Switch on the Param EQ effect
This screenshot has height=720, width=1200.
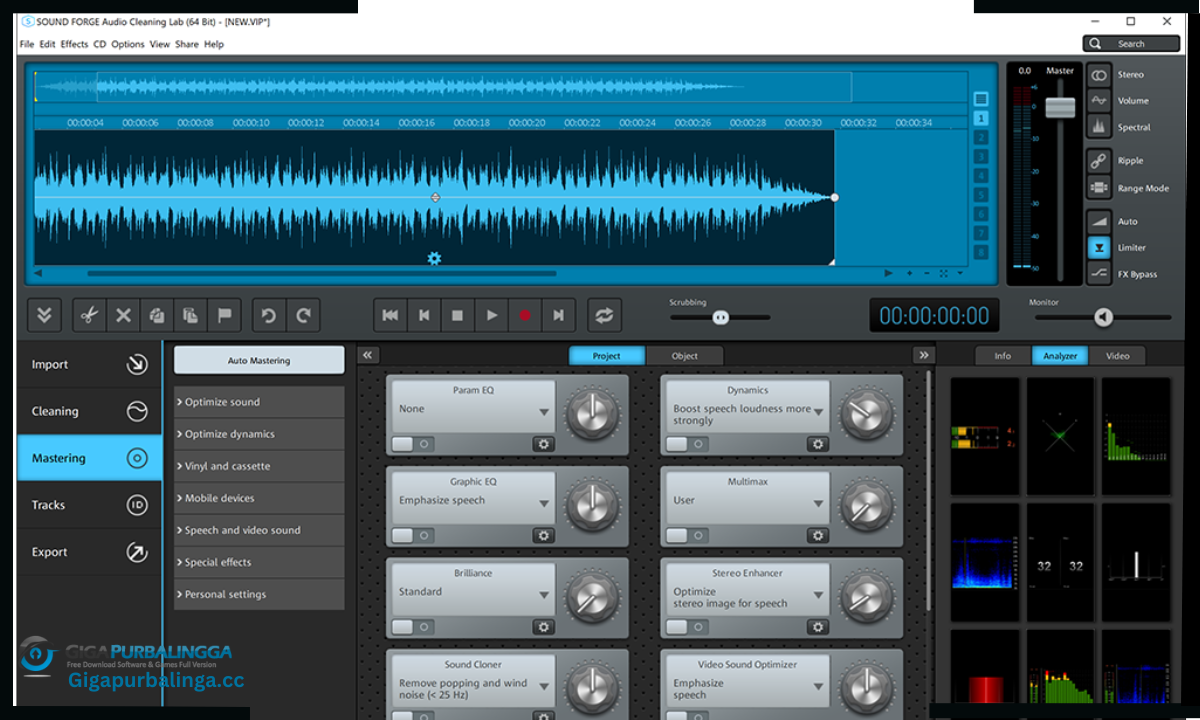(412, 444)
